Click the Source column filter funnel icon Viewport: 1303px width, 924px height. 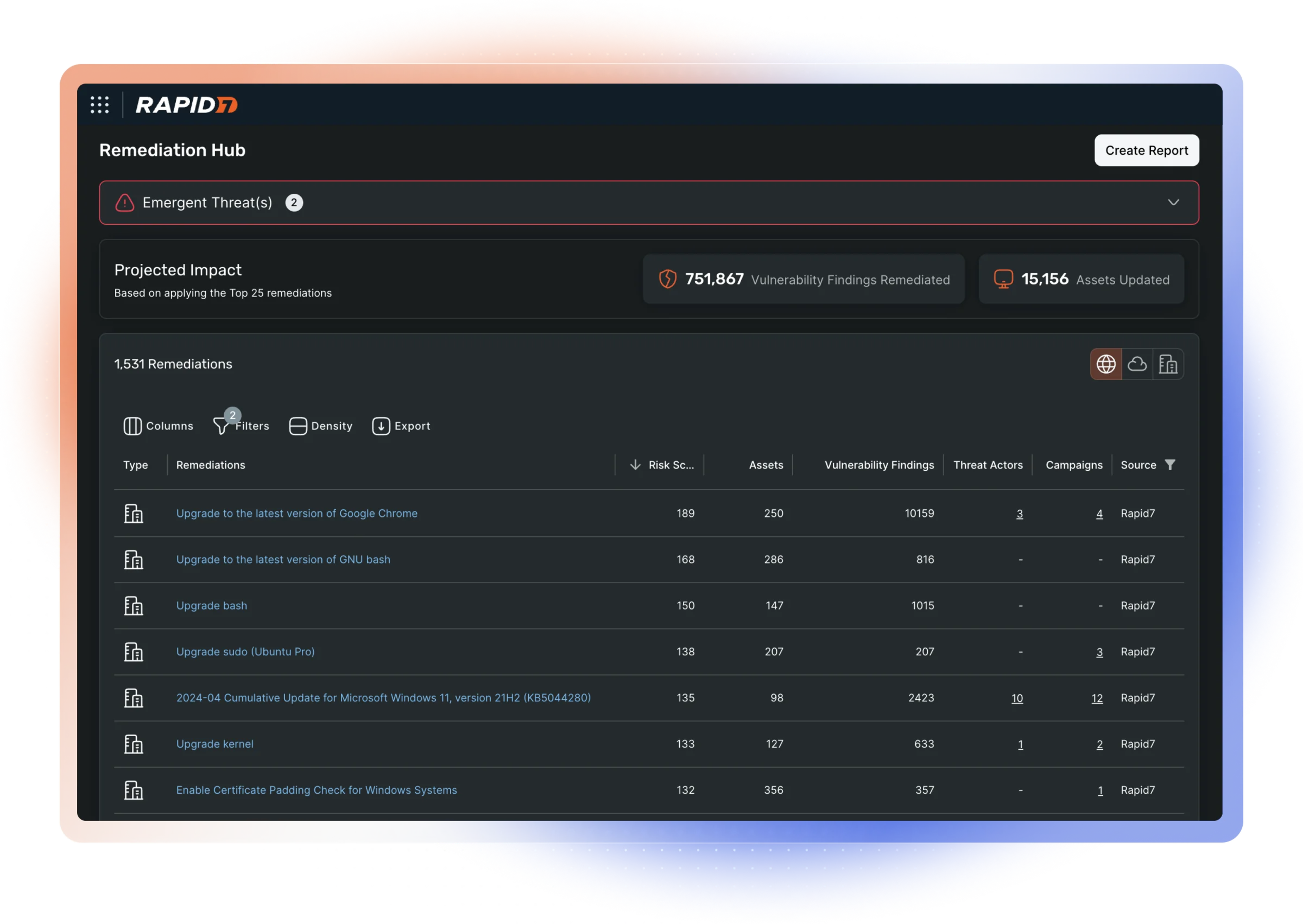pos(1169,465)
